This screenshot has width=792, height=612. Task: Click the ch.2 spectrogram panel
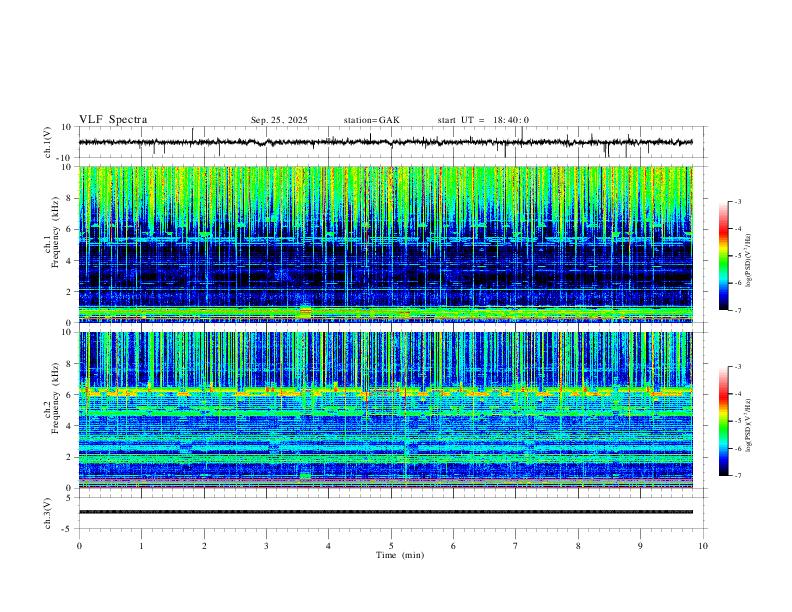coord(386,410)
